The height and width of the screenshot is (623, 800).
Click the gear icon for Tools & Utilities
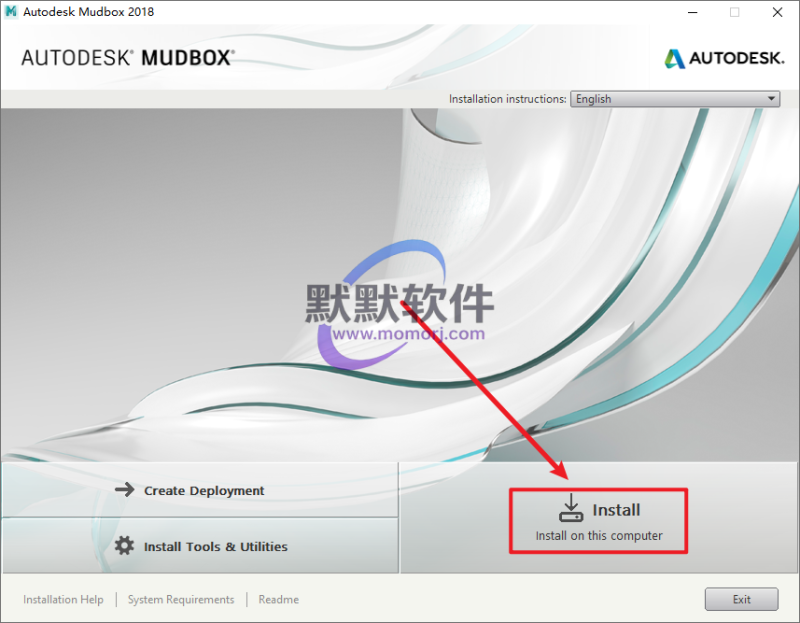124,546
